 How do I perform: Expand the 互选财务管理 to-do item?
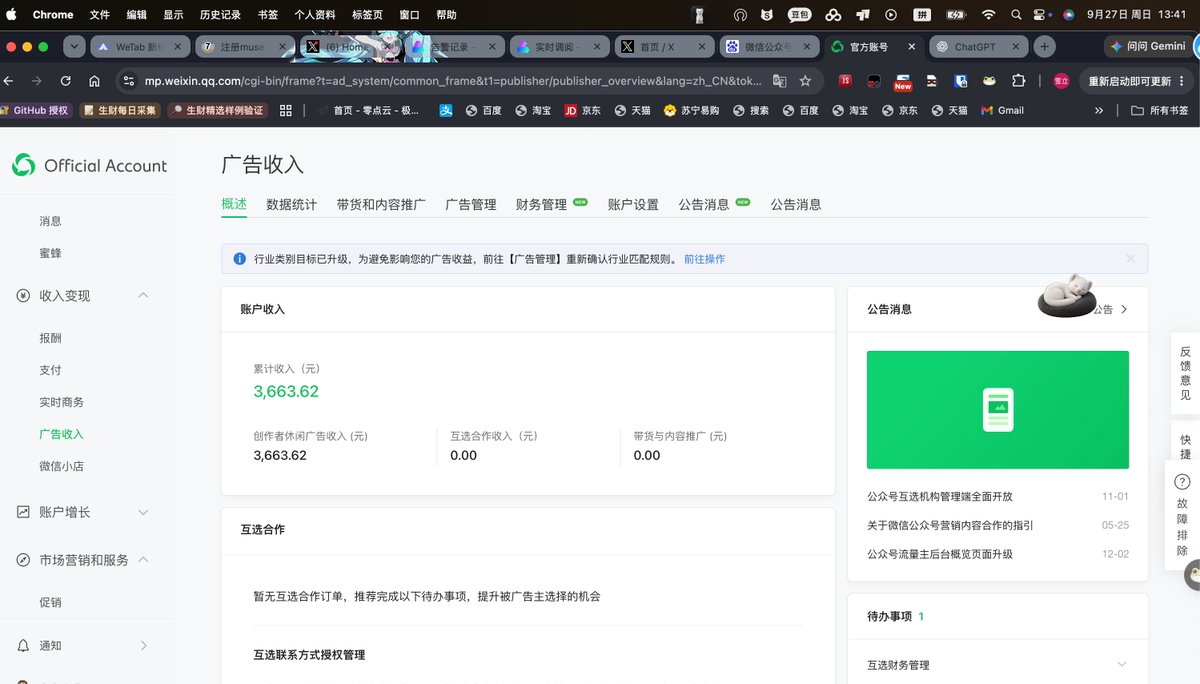click(x=1122, y=665)
